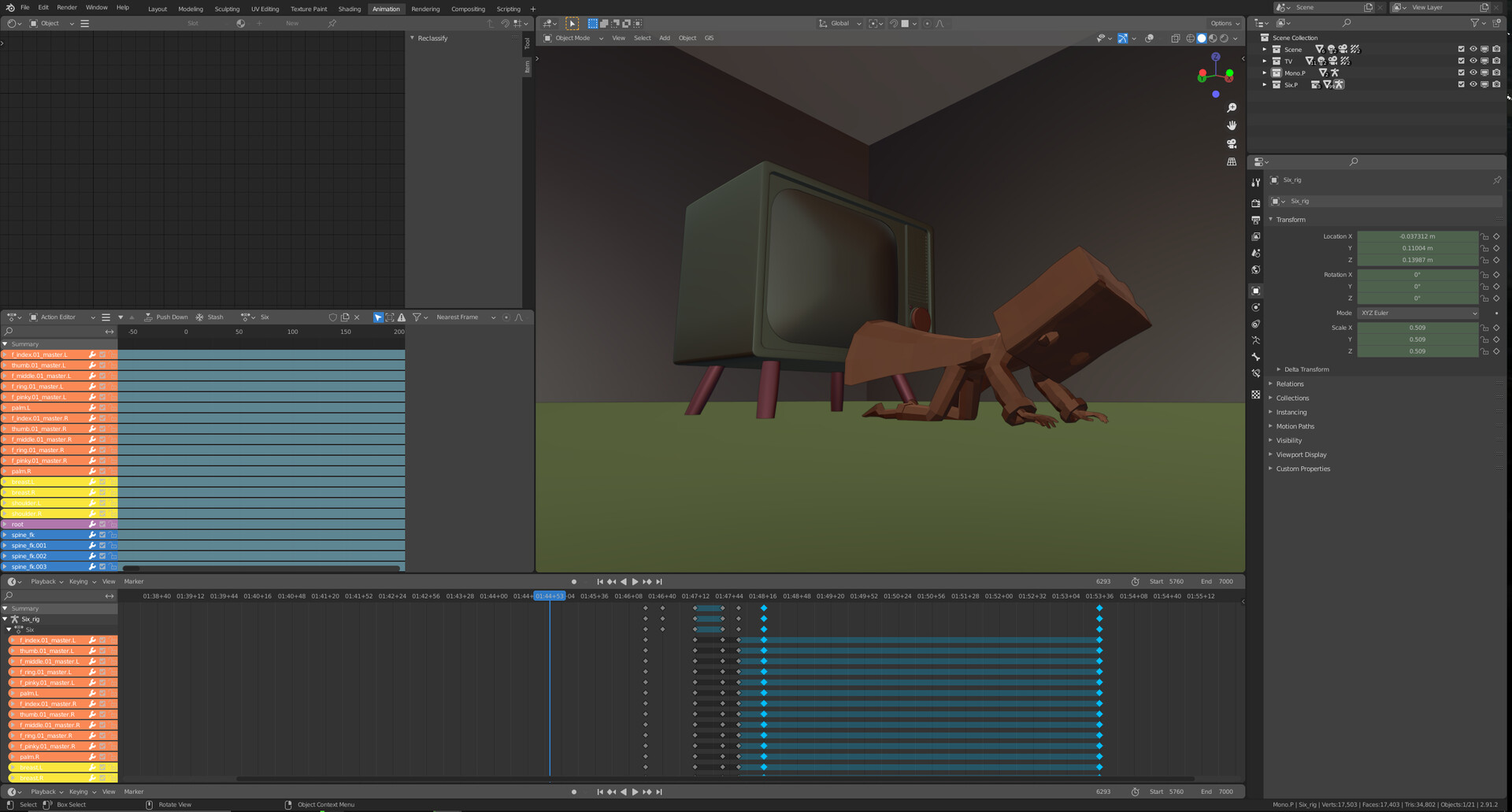Click the Stash action button

tap(209, 317)
